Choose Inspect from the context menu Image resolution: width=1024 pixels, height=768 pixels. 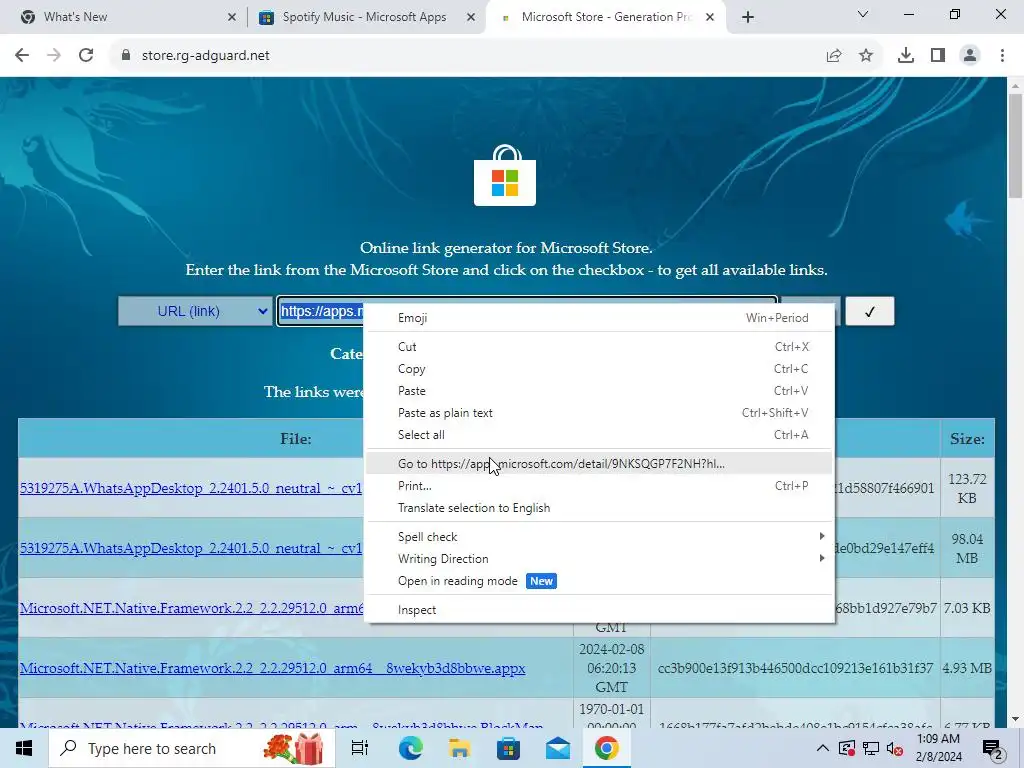point(600,610)
